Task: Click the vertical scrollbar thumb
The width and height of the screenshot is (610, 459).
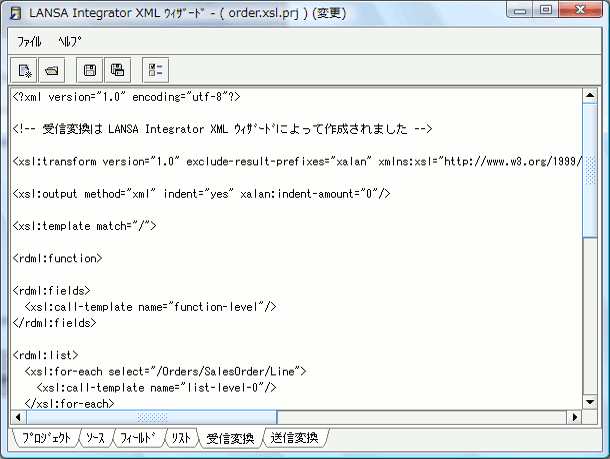Action: click(590, 170)
